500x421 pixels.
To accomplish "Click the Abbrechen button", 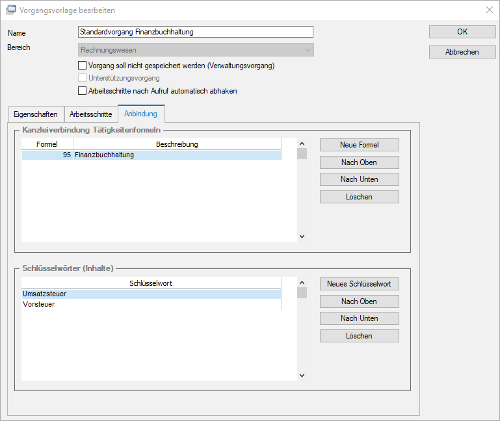I will 462,52.
